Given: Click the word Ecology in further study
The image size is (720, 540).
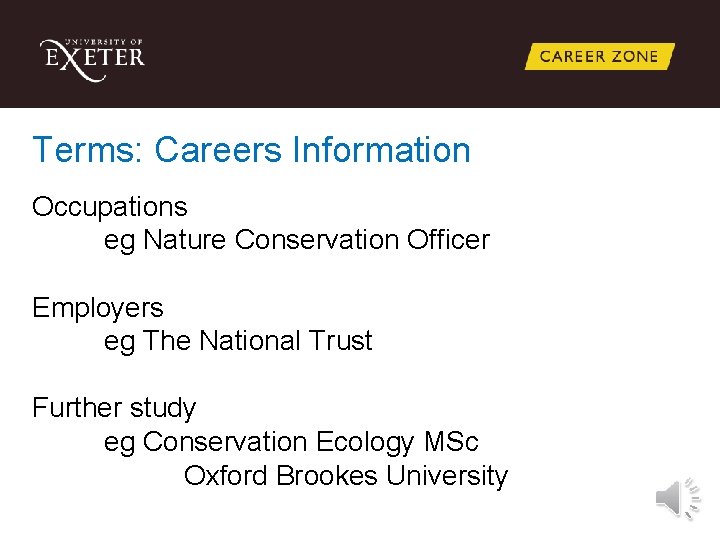Looking at the screenshot, I should point(365,441).
